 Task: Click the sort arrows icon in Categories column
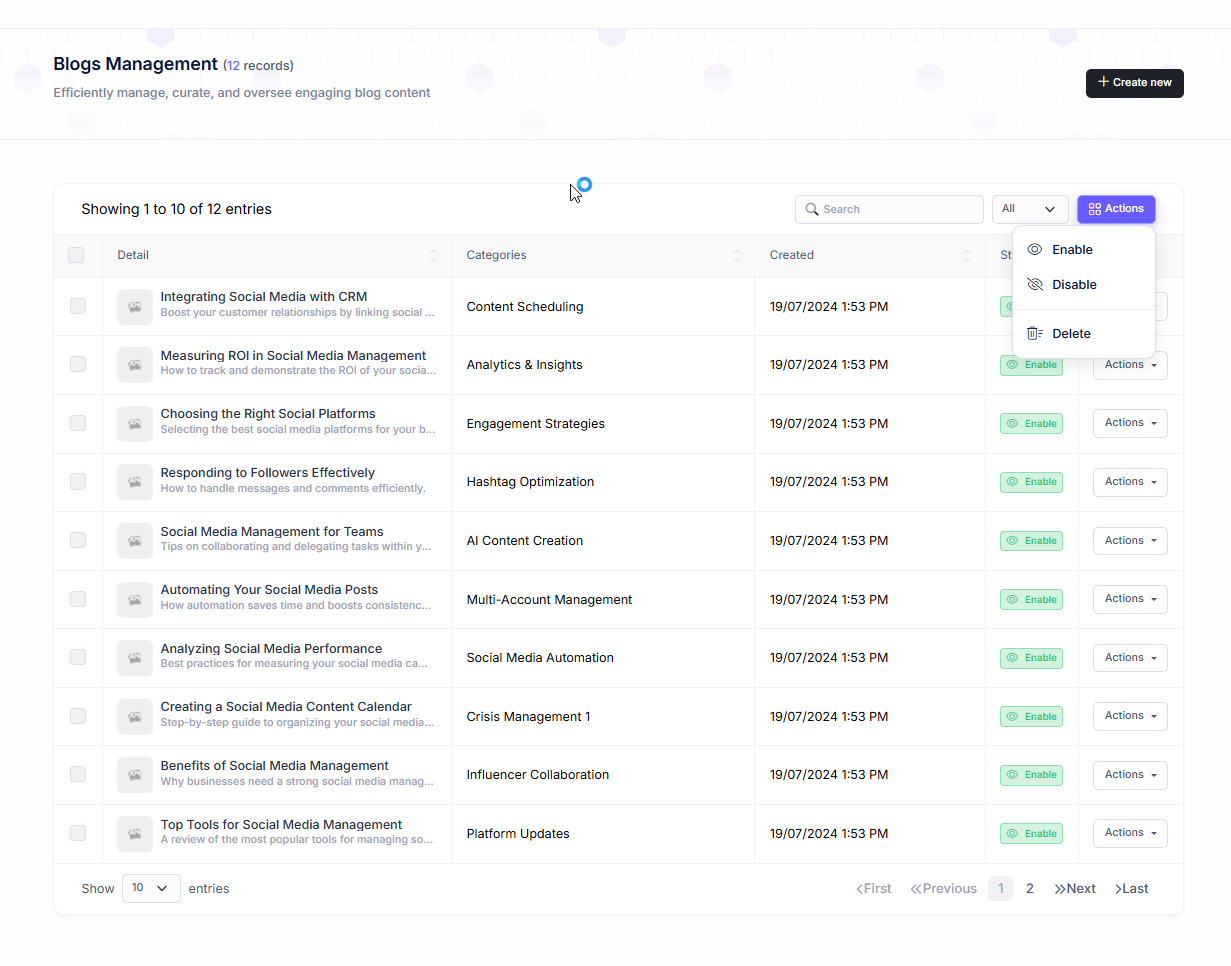tap(737, 256)
